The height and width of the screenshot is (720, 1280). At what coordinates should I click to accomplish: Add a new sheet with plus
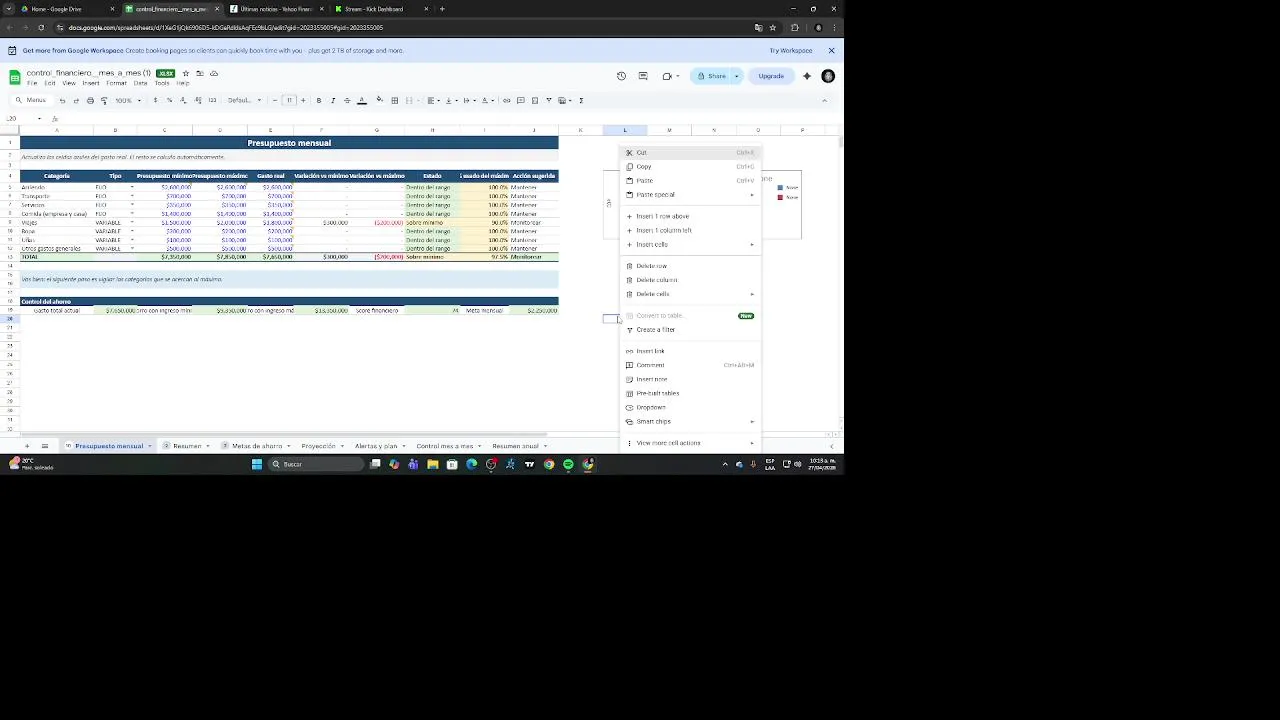pos(27,446)
